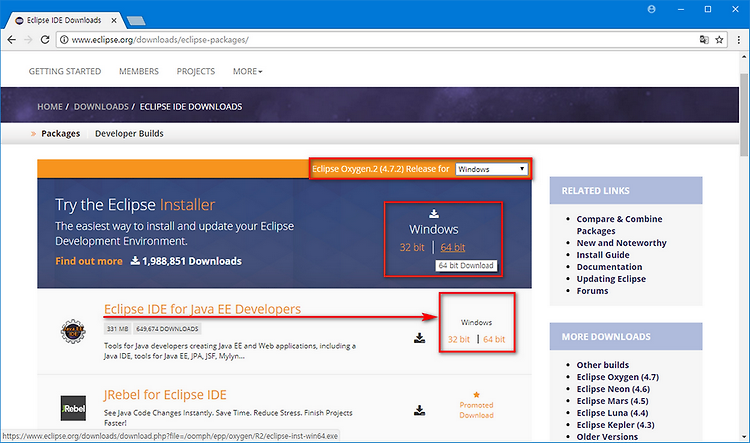Screen dimensions: 750x443
Task: Download Java EE Developers 32 bit package
Action: click(x=459, y=339)
